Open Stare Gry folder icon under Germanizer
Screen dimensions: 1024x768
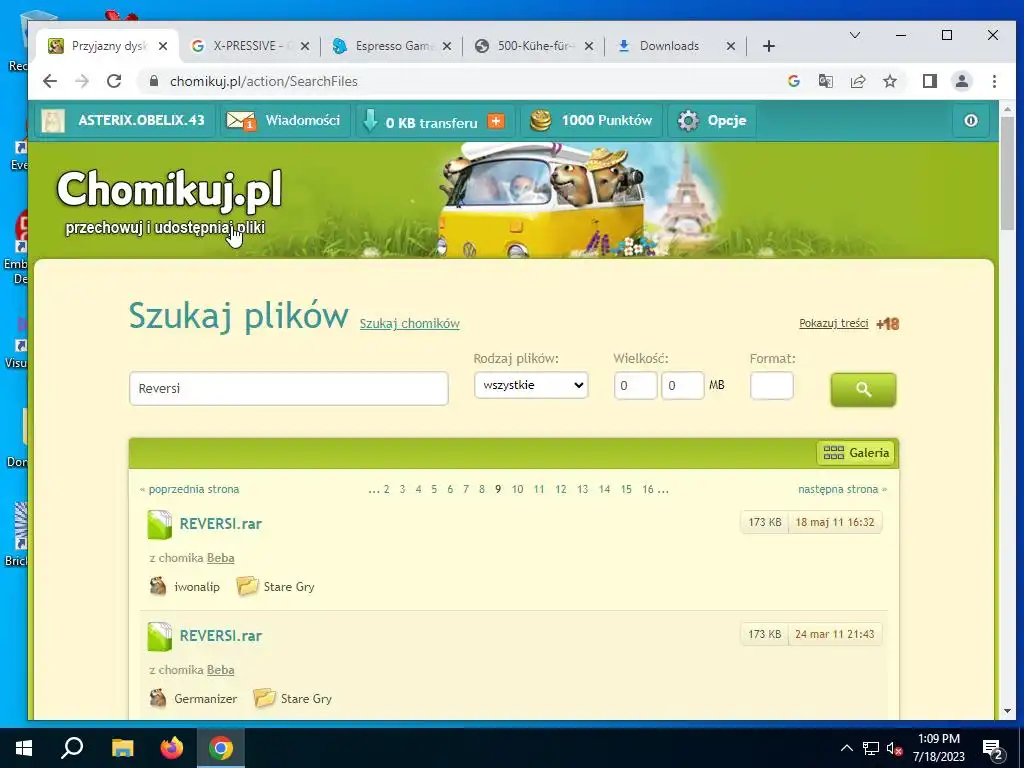[x=264, y=698]
